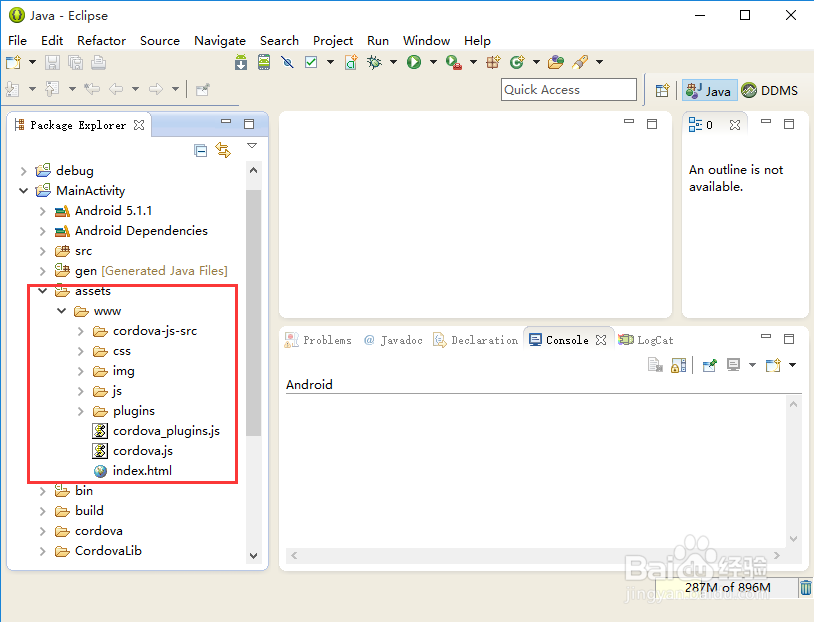Click Package Explorer scroll down arrow
The width and height of the screenshot is (814, 622).
[253, 556]
